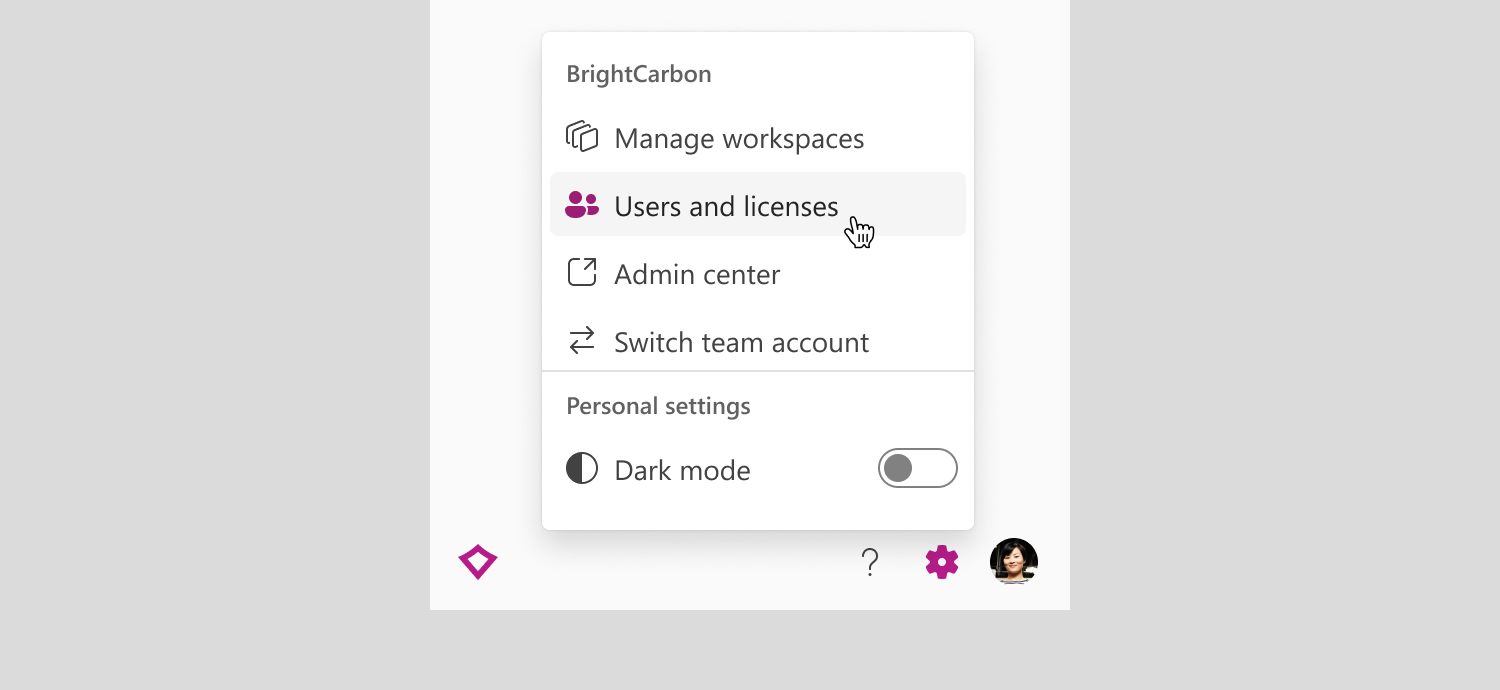Click the half-circle Dark mode icon
Image resolution: width=1500 pixels, height=690 pixels.
[x=582, y=468]
